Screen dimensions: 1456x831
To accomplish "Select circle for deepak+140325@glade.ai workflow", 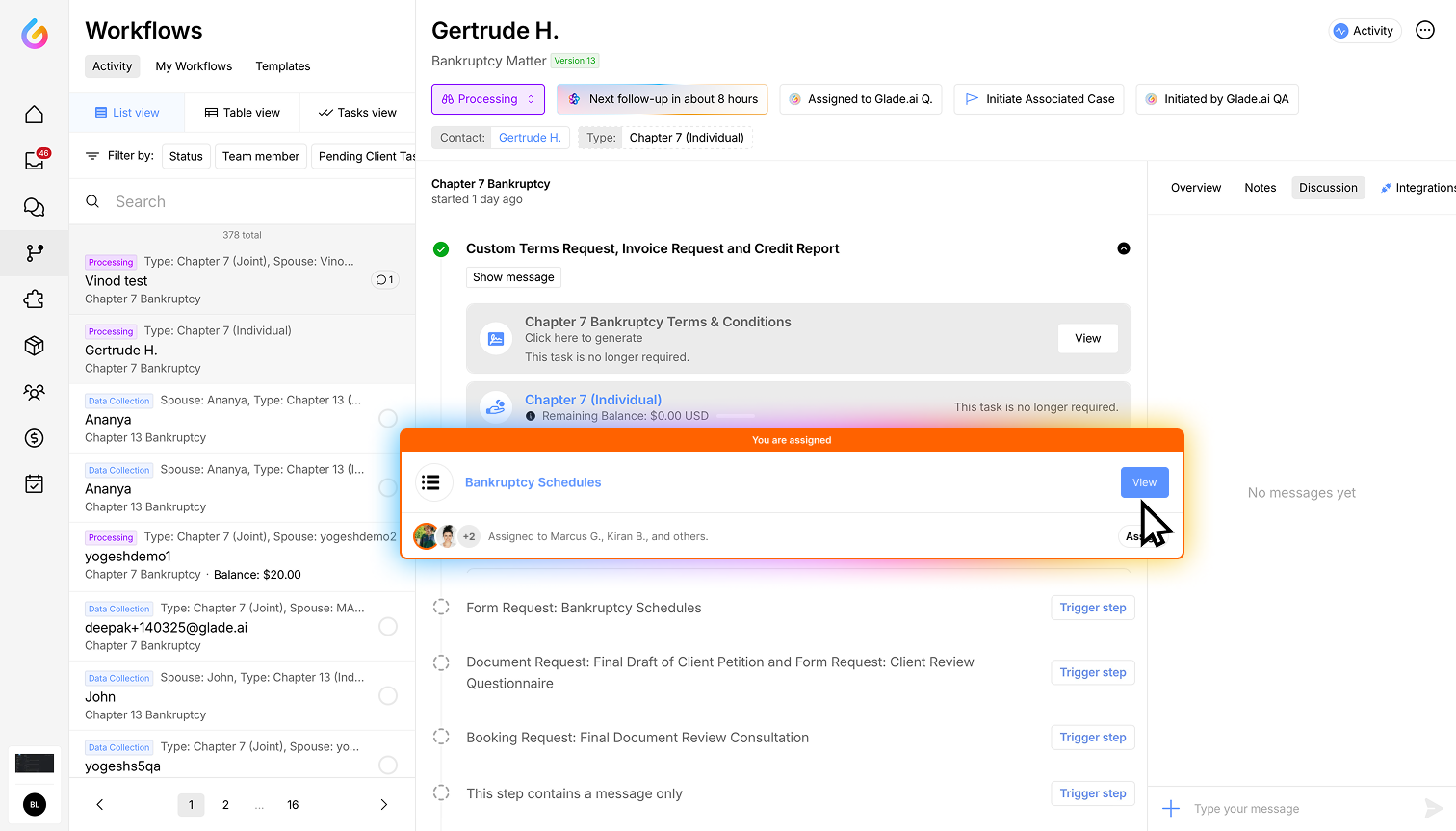I will [388, 626].
